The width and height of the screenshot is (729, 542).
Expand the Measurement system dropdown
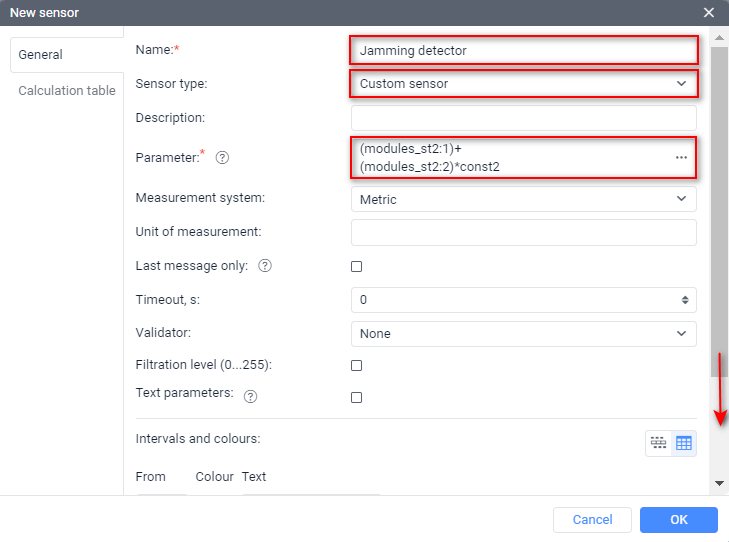[x=523, y=200]
